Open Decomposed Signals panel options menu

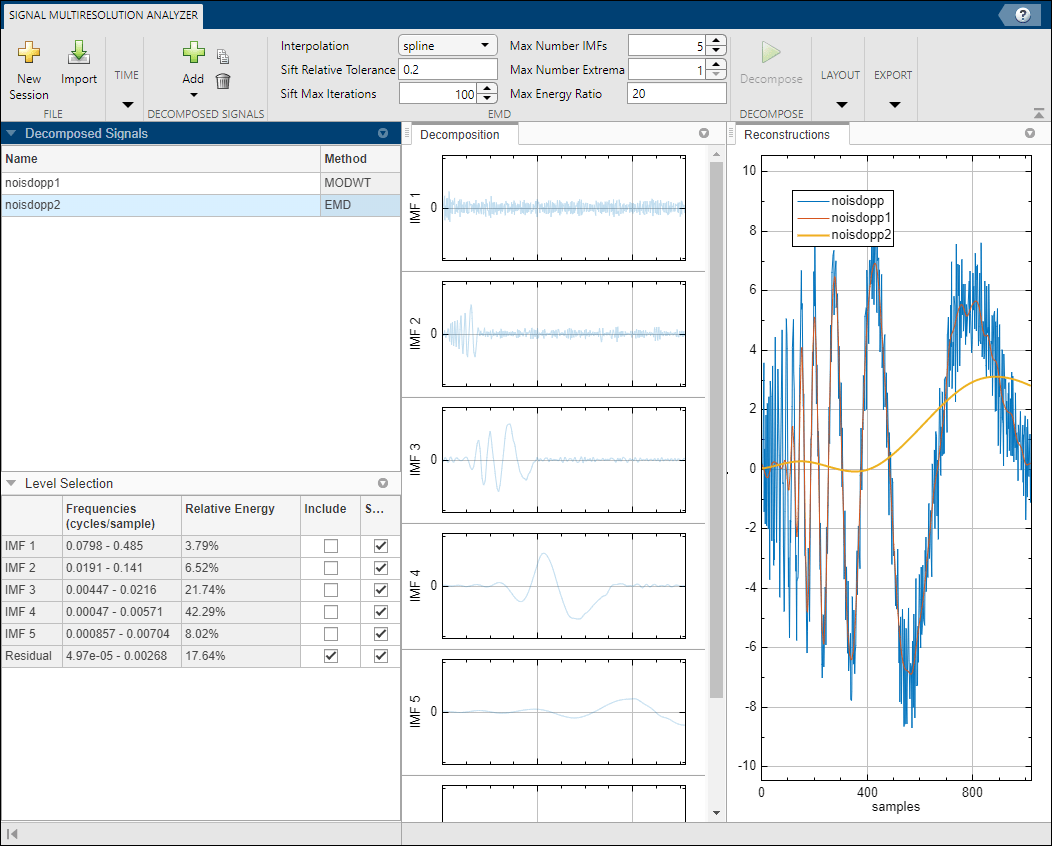tap(382, 133)
